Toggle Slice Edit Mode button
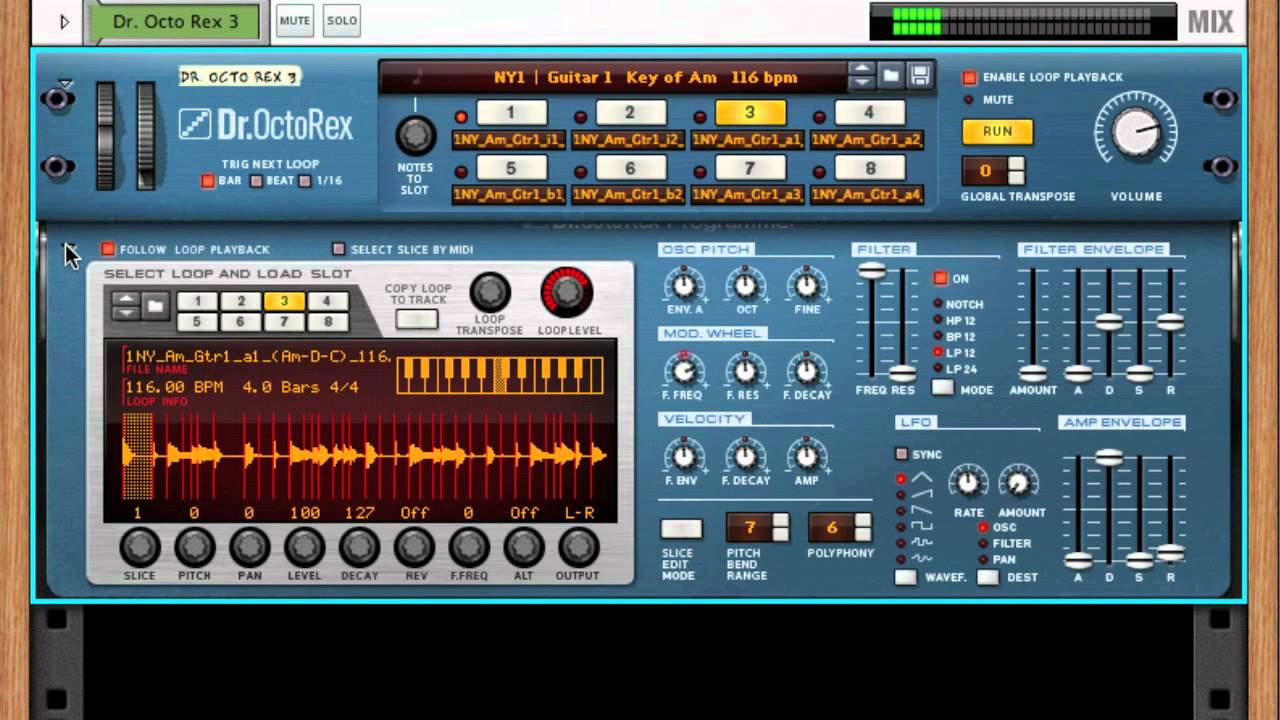Screen dimensions: 1280x720 tap(681, 528)
